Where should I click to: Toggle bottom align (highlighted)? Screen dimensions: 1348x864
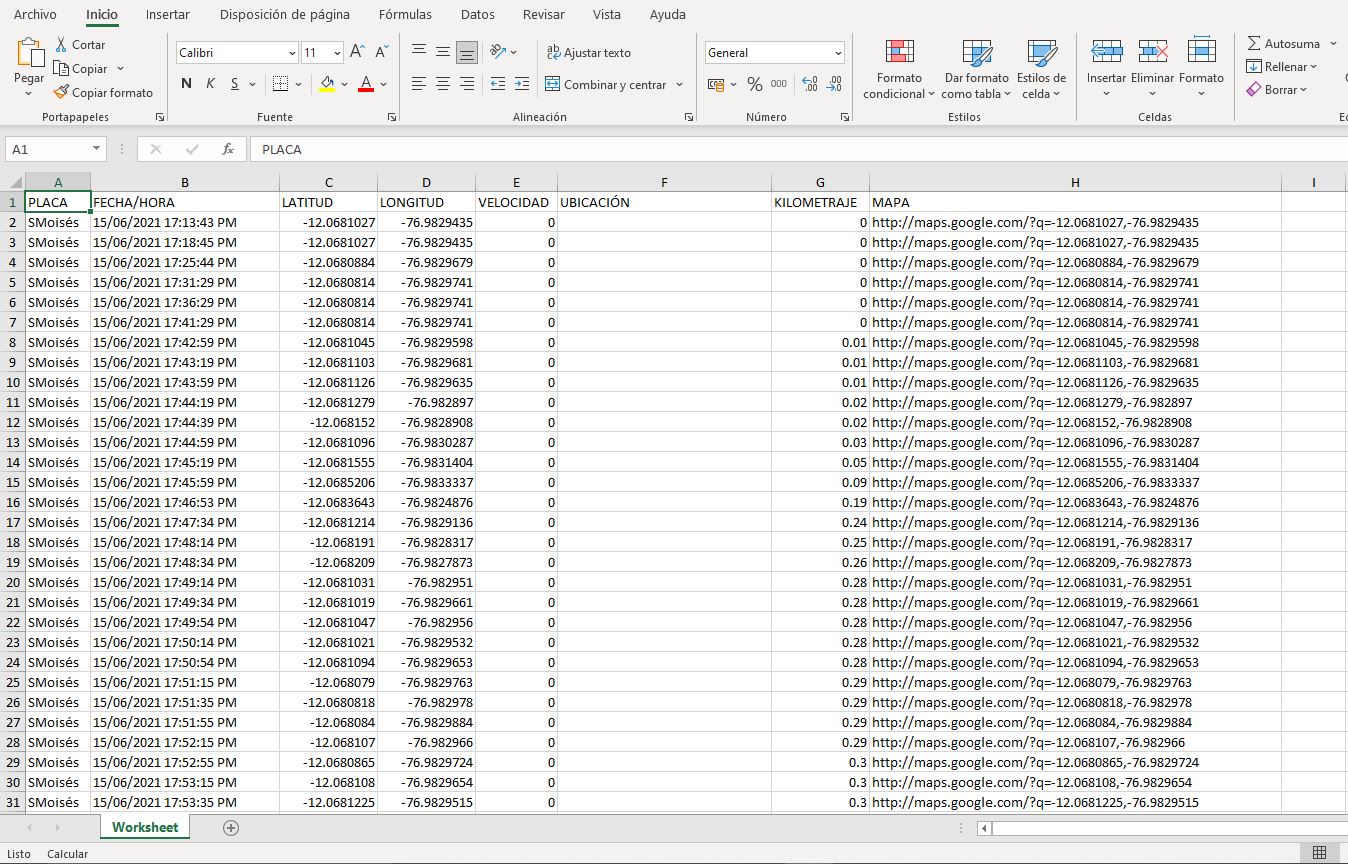tap(467, 52)
